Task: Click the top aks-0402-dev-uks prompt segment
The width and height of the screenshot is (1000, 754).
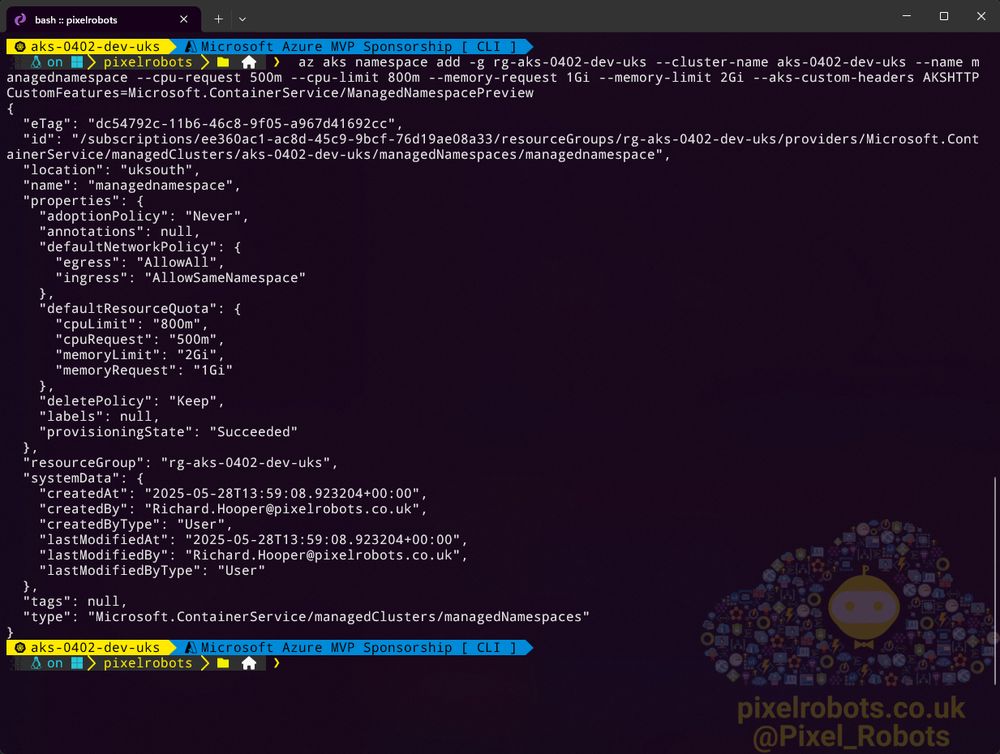Action: point(89,47)
